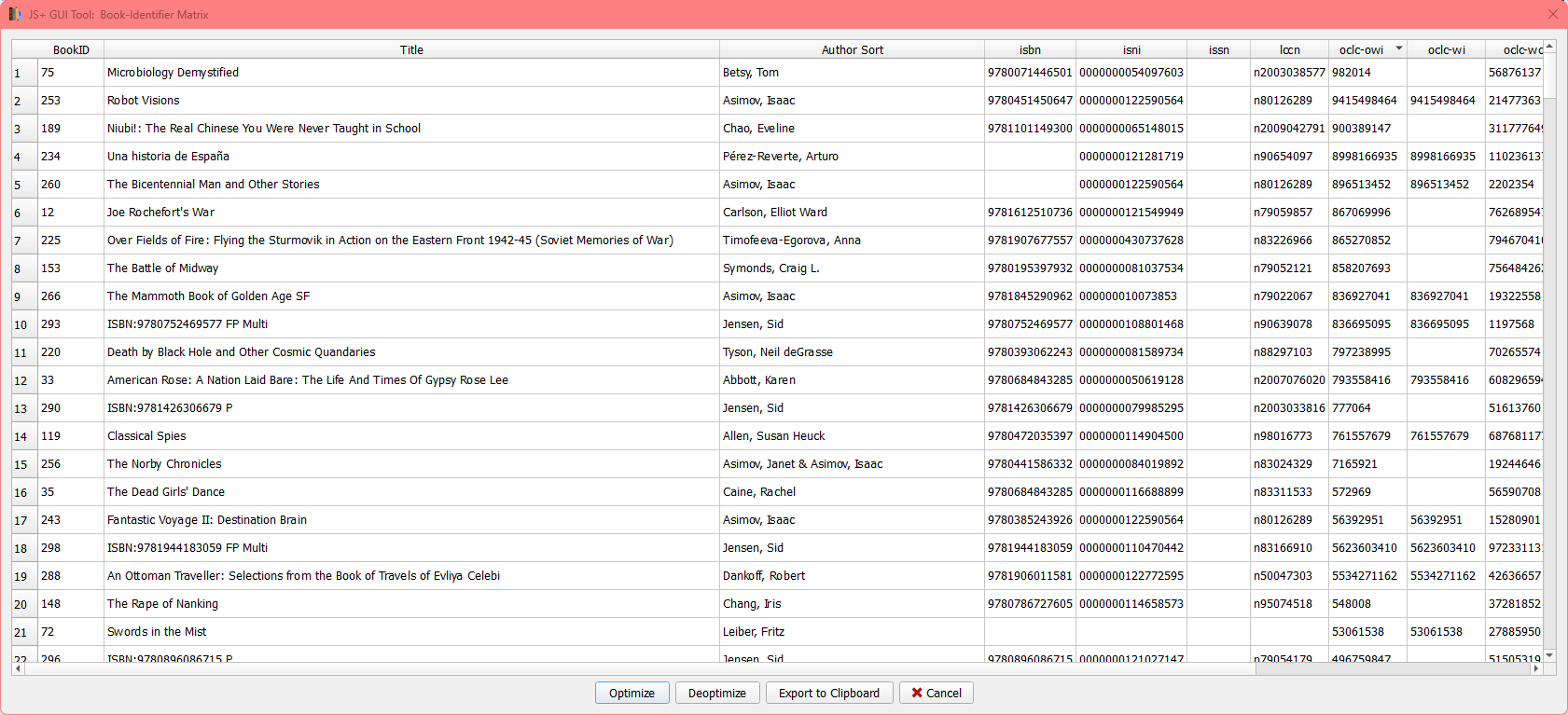This screenshot has height=715, width=1568.
Task: Click 'The Bicentennial Man and Other Stories'
Action: tap(411, 185)
